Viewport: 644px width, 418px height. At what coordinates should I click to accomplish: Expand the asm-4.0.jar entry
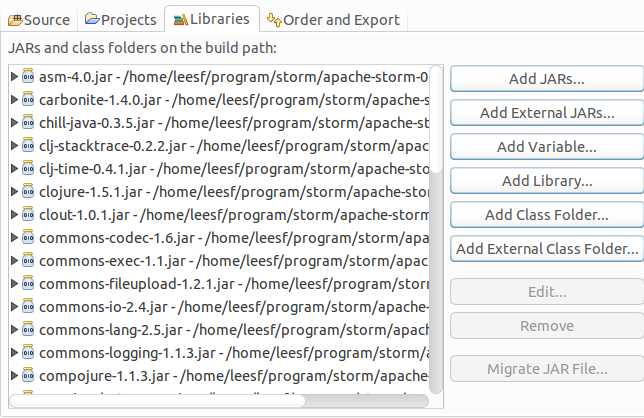coord(14,76)
